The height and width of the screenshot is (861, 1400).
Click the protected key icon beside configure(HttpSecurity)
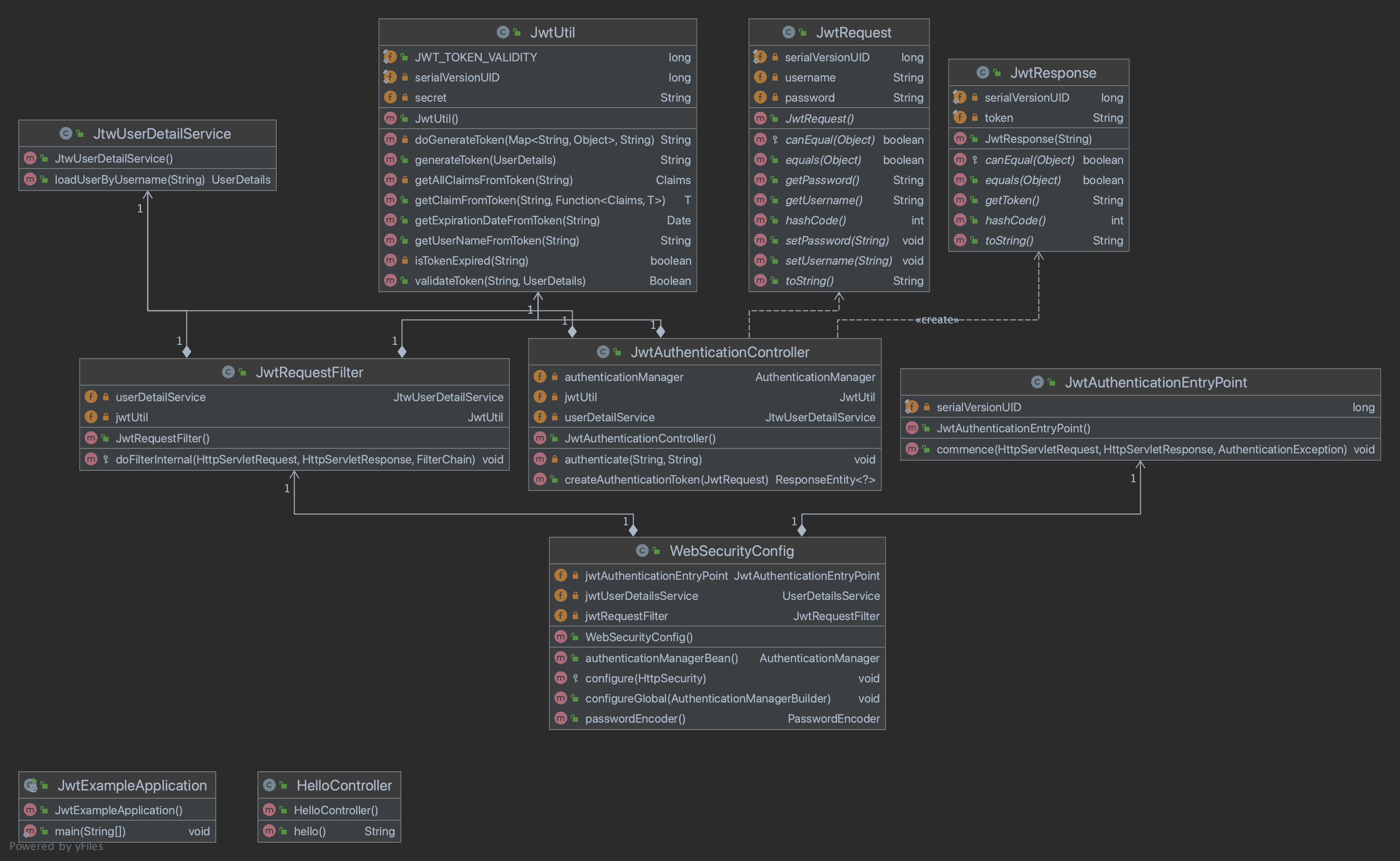575,678
